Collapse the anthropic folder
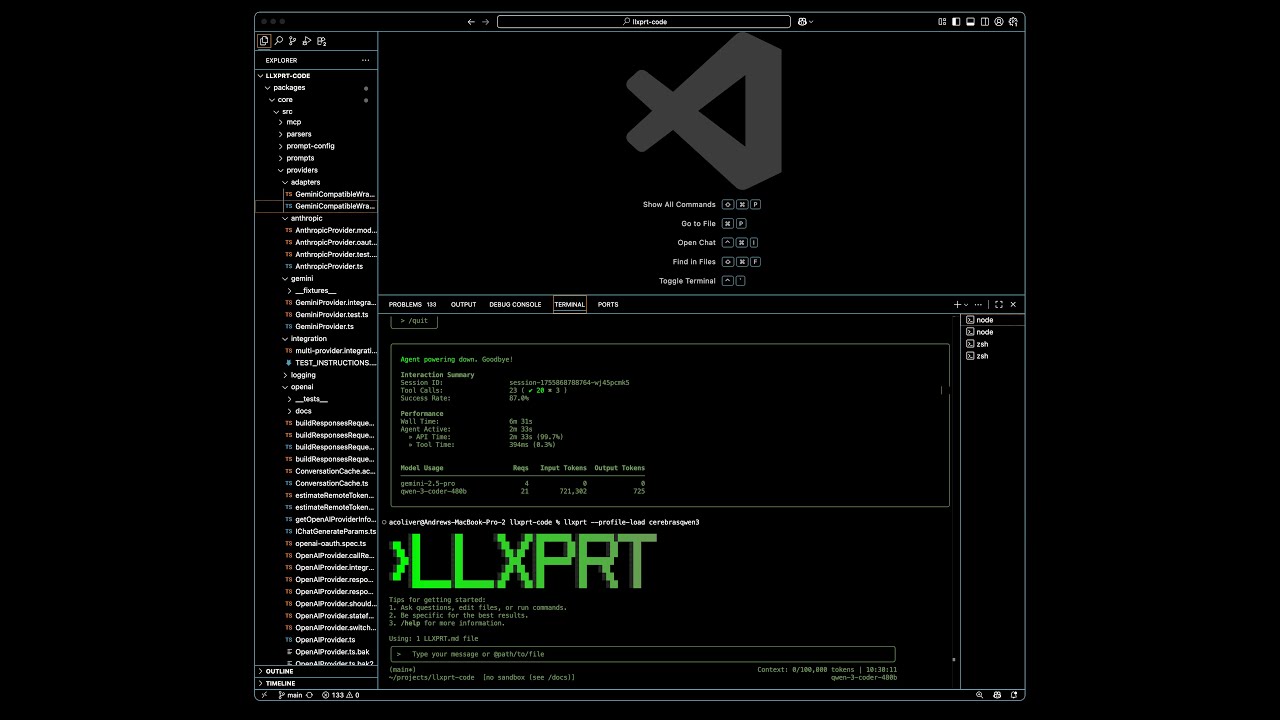The image size is (1280, 720). (316, 218)
